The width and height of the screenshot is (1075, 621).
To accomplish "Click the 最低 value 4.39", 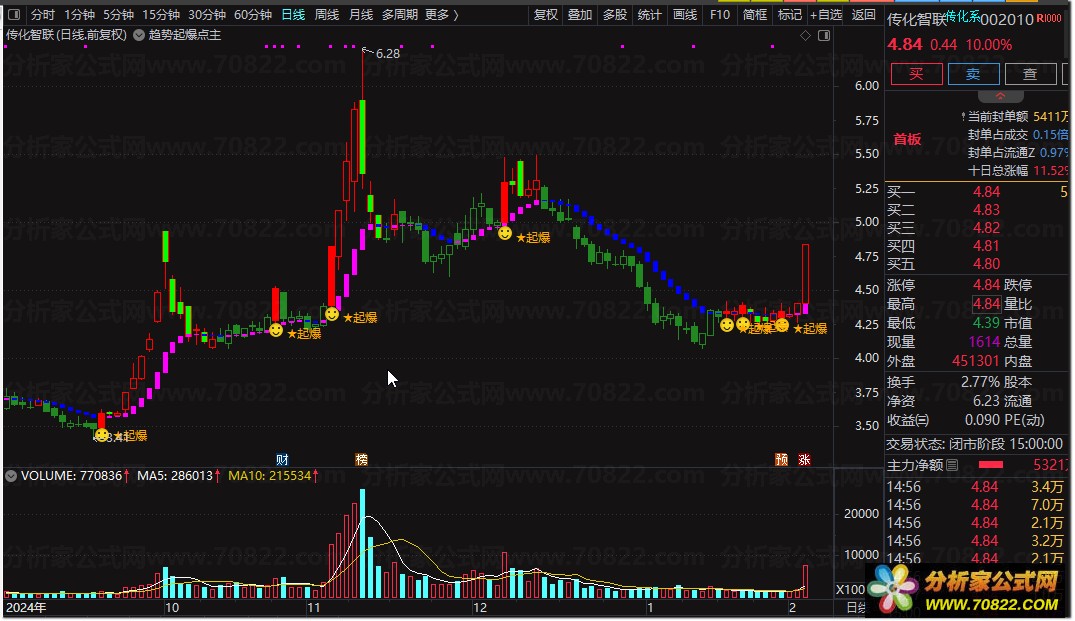I will coord(986,322).
